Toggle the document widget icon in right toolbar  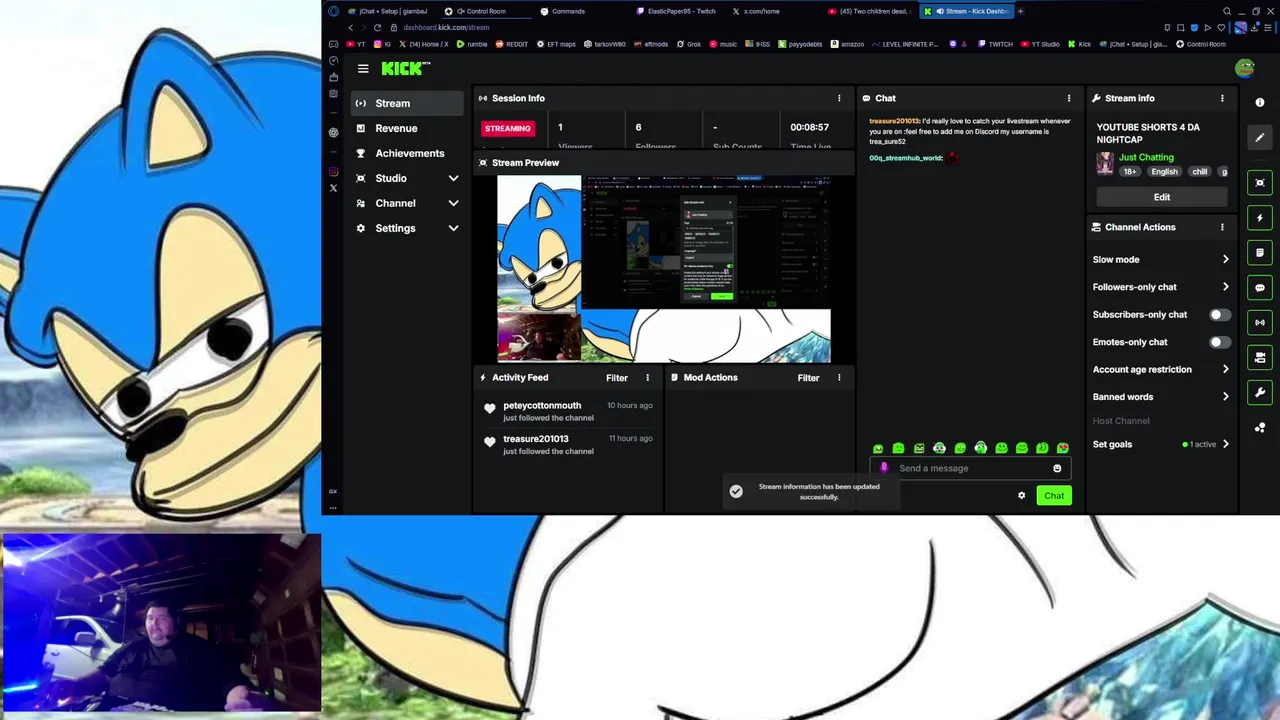(x=1260, y=252)
